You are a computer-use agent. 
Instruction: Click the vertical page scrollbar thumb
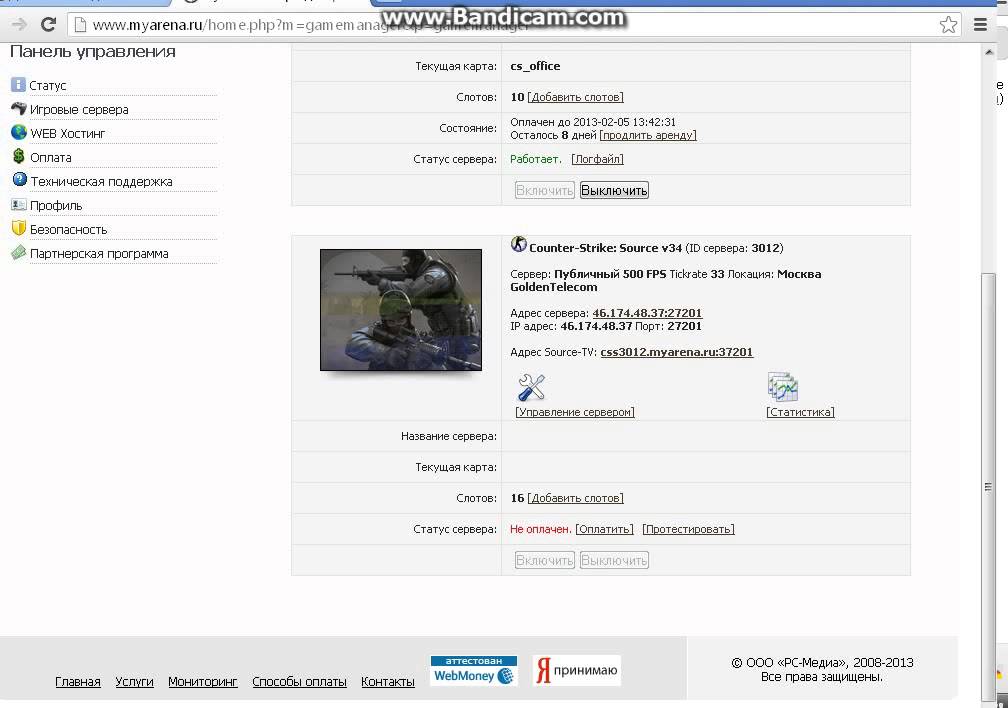point(988,487)
